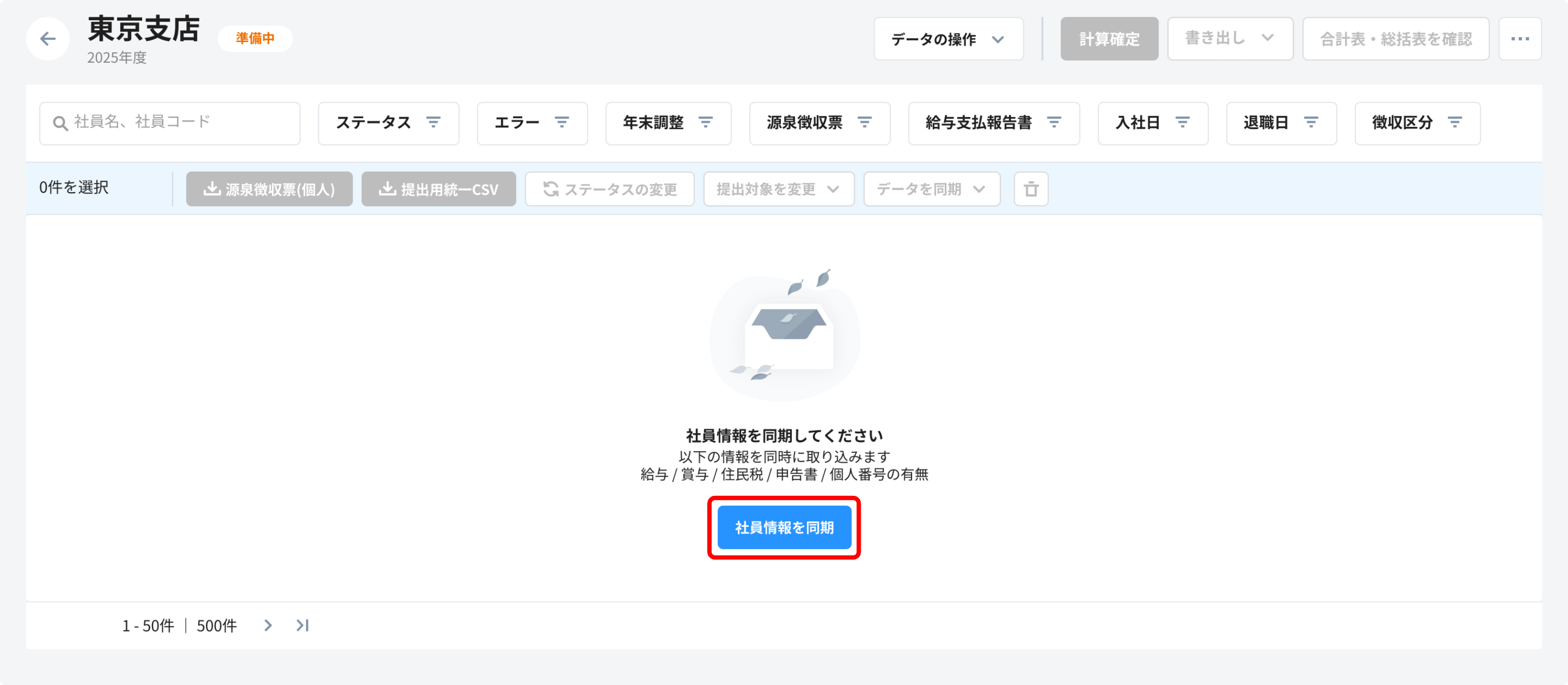The width and height of the screenshot is (1568, 685).
Task: Open the 給与支払報告書 filter
Action: [x=993, y=123]
